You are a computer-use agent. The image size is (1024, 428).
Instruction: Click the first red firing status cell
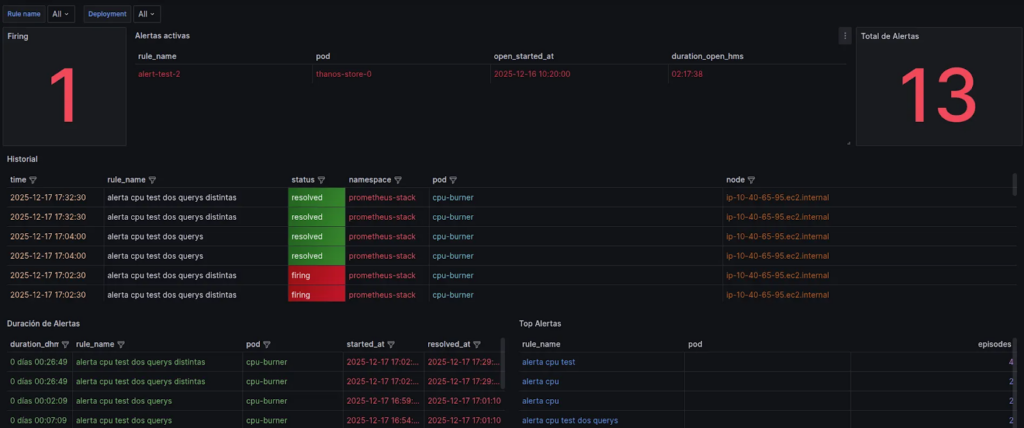click(x=316, y=275)
